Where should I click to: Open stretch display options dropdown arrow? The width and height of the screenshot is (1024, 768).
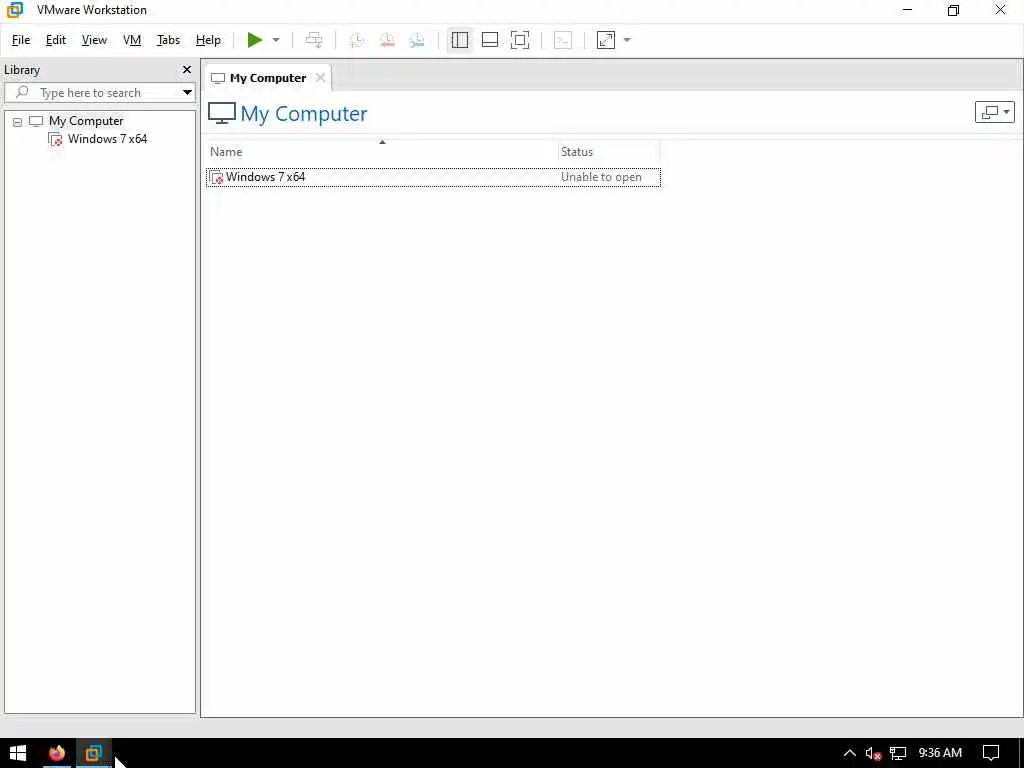tap(628, 40)
